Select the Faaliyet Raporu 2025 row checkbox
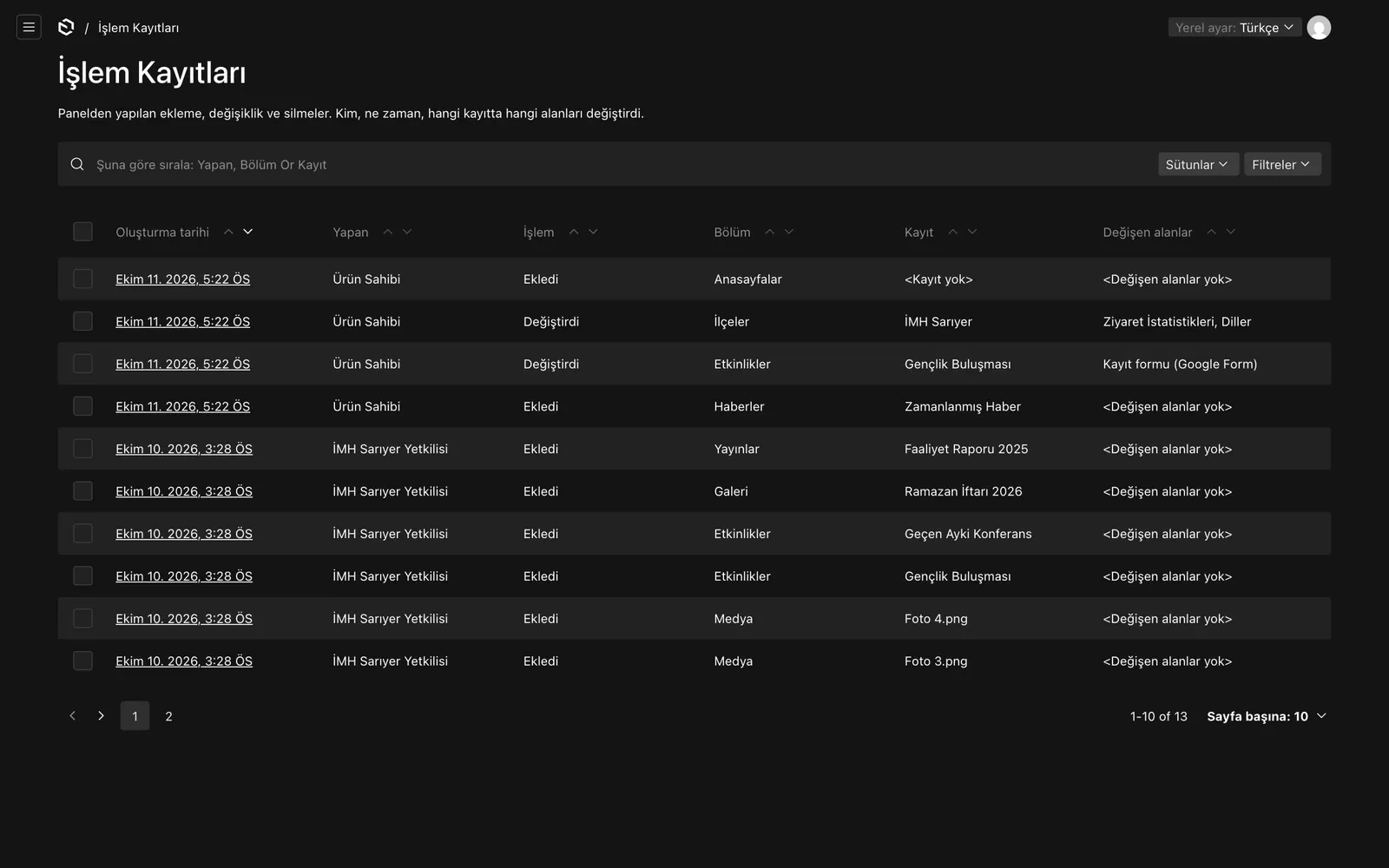 pyautogui.click(x=82, y=449)
